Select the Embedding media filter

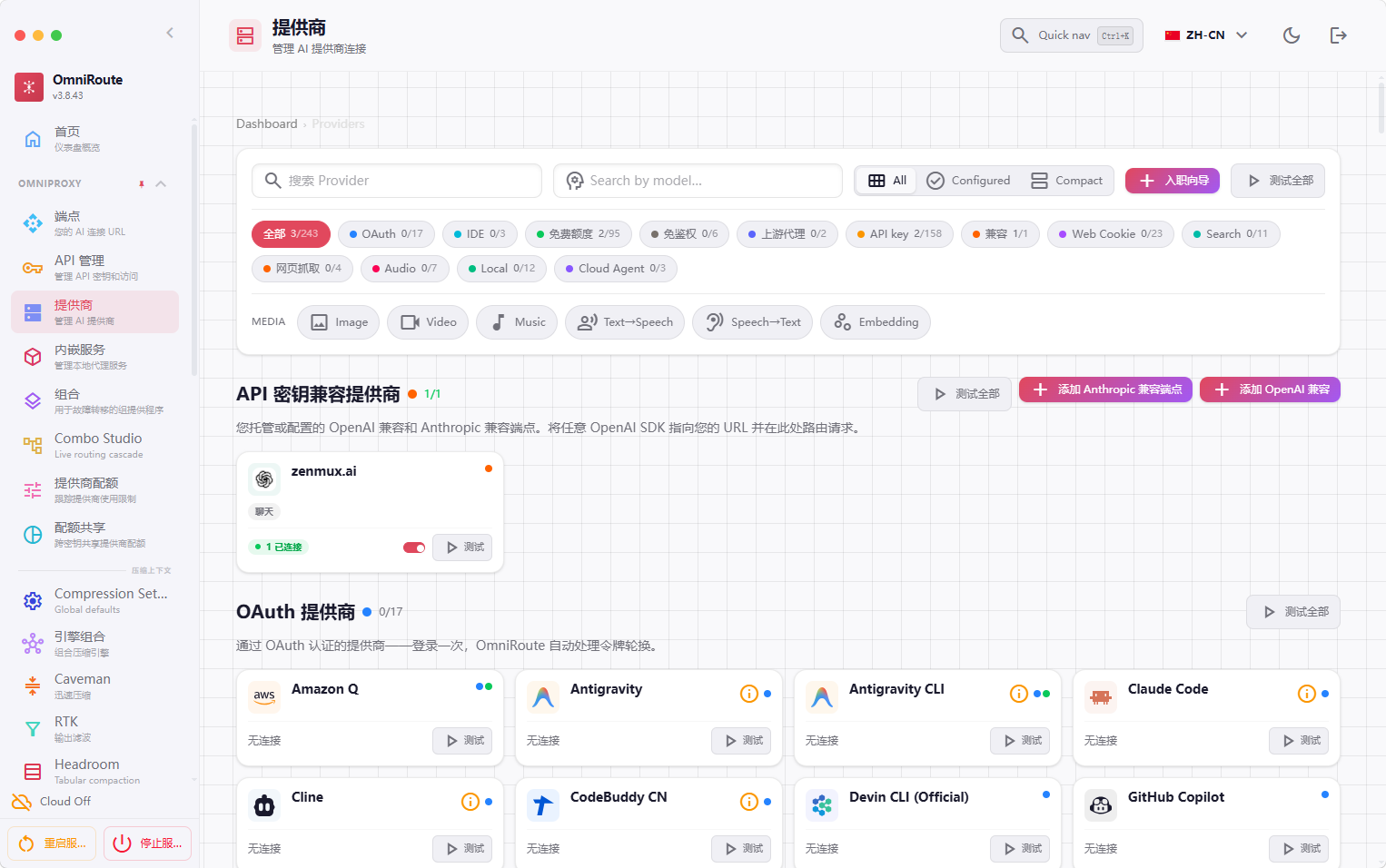coord(876,322)
